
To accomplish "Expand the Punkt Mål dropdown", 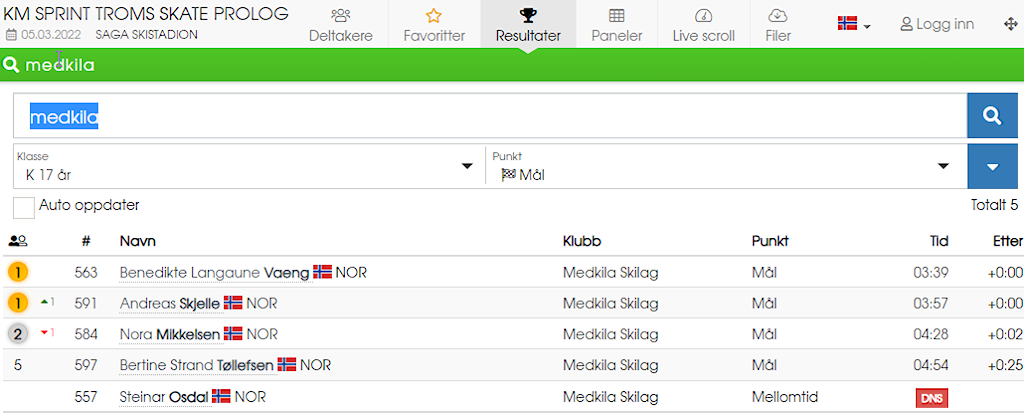I will point(722,166).
